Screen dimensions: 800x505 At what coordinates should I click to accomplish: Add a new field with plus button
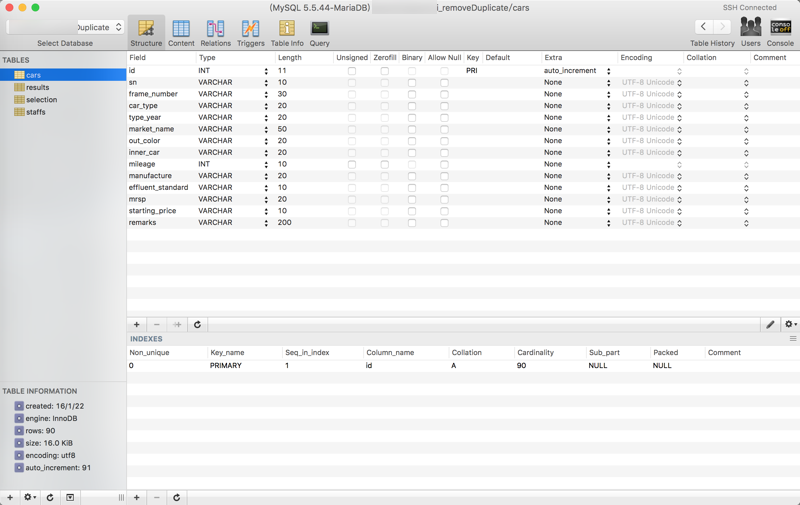(137, 324)
